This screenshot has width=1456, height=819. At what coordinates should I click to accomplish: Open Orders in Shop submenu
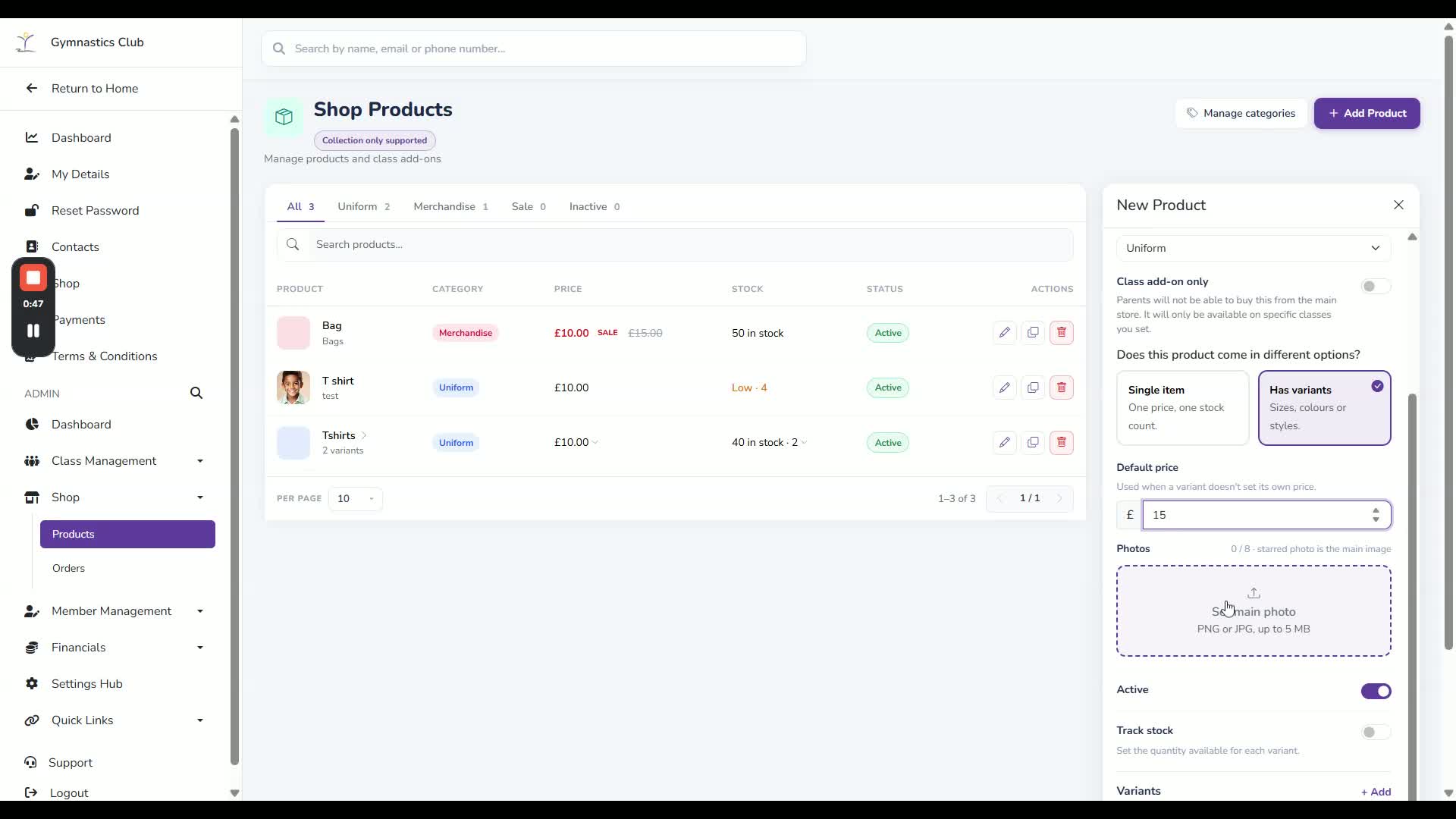tap(68, 569)
